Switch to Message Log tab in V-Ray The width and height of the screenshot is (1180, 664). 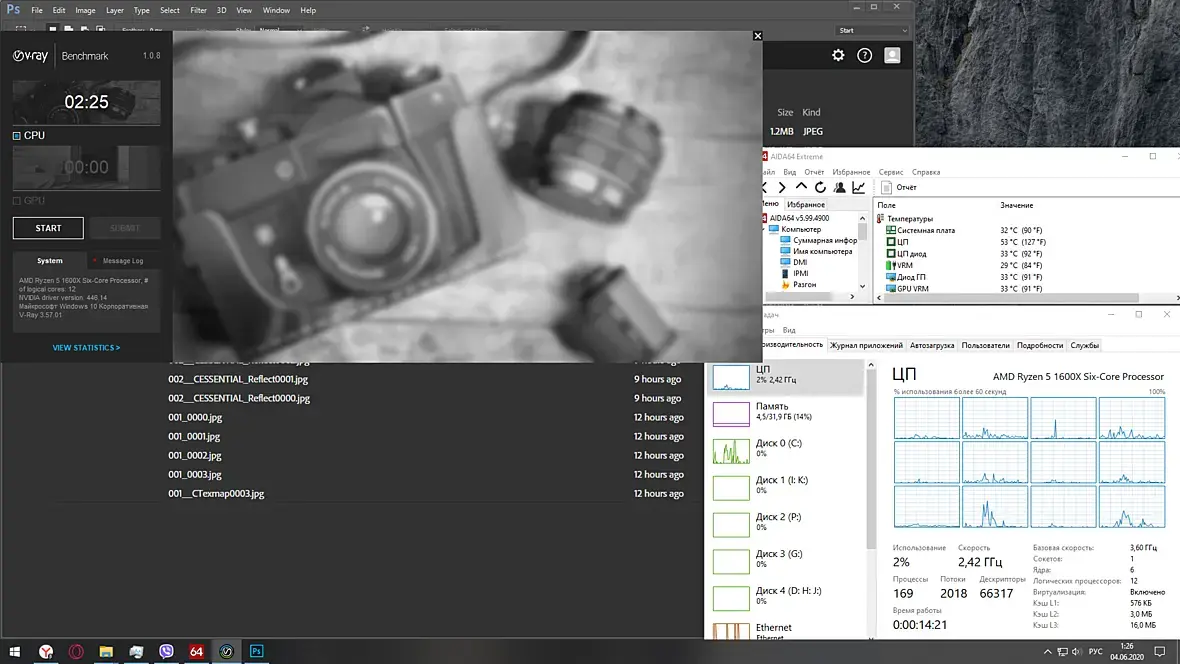[122, 261]
